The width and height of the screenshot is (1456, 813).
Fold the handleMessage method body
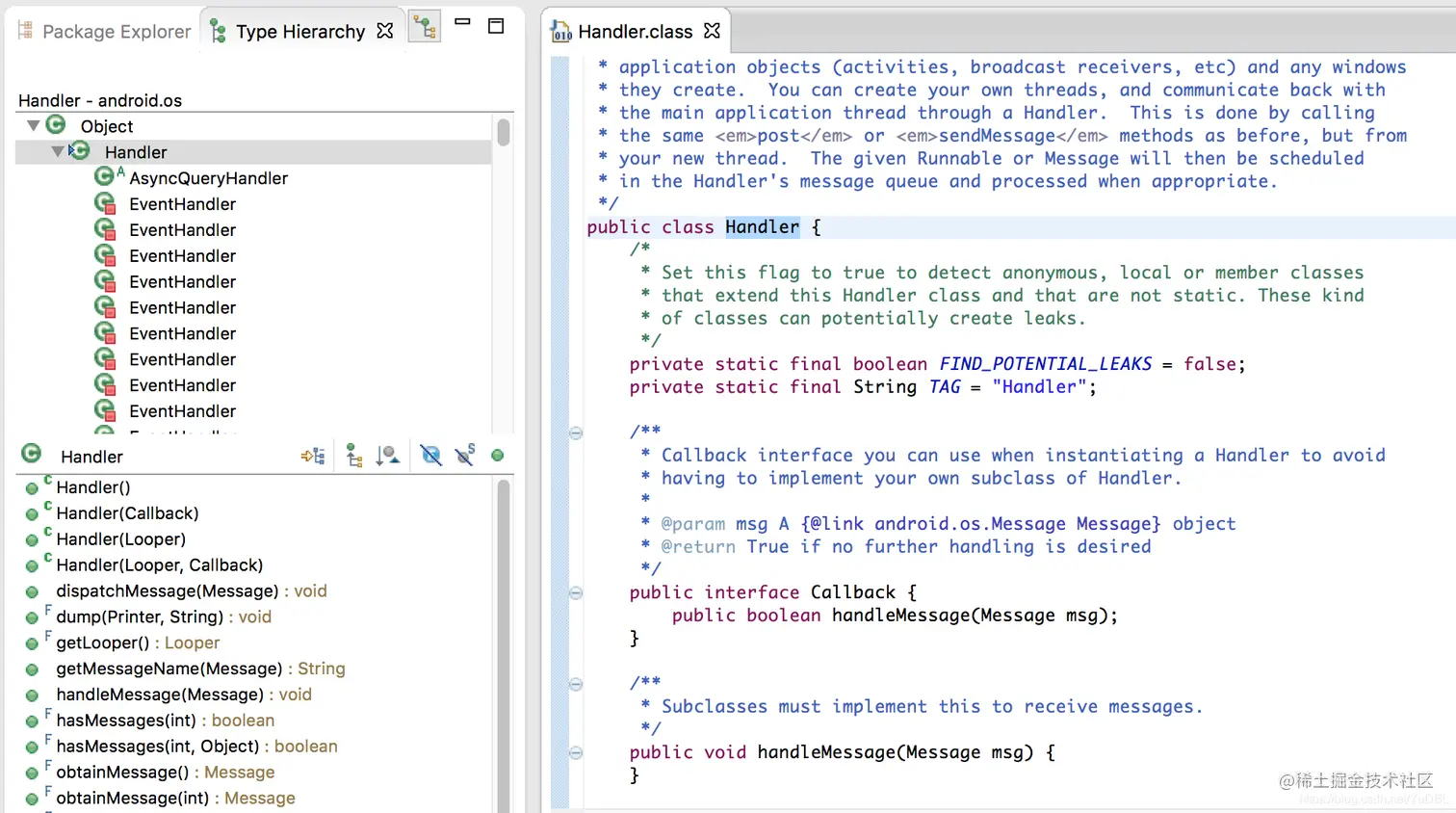point(576,753)
